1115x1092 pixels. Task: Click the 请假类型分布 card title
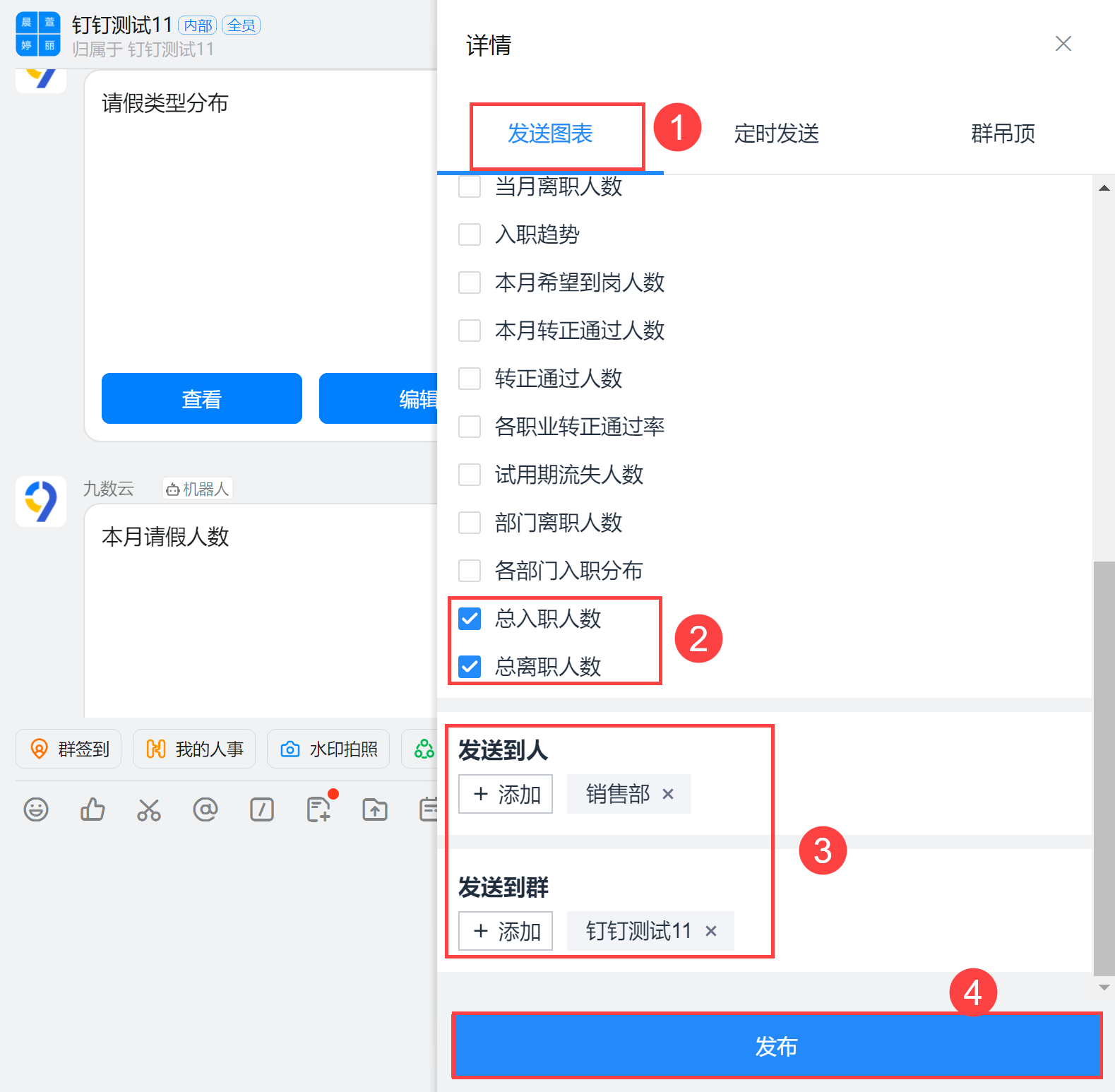click(165, 103)
